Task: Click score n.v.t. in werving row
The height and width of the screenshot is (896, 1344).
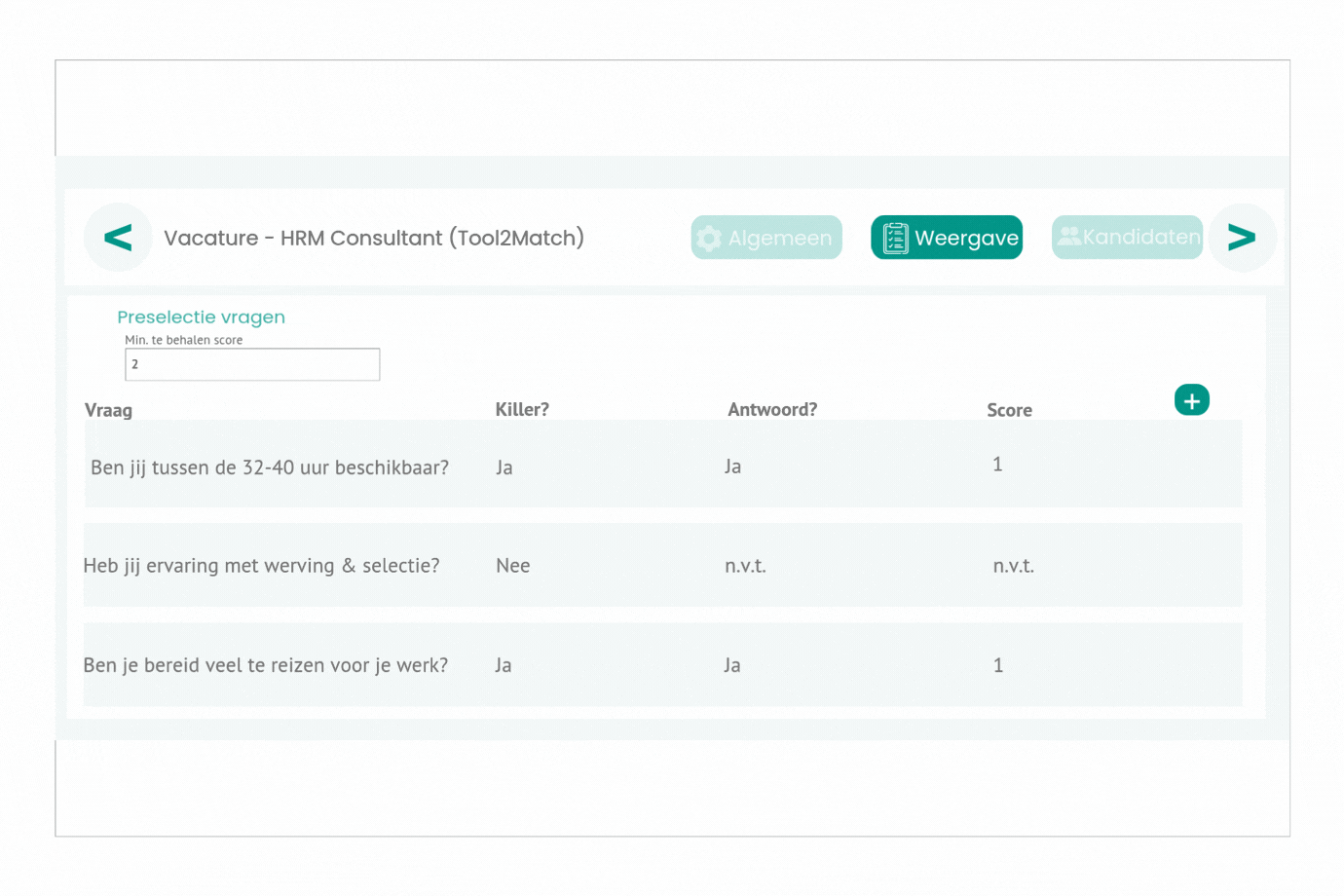Action: 1013,566
